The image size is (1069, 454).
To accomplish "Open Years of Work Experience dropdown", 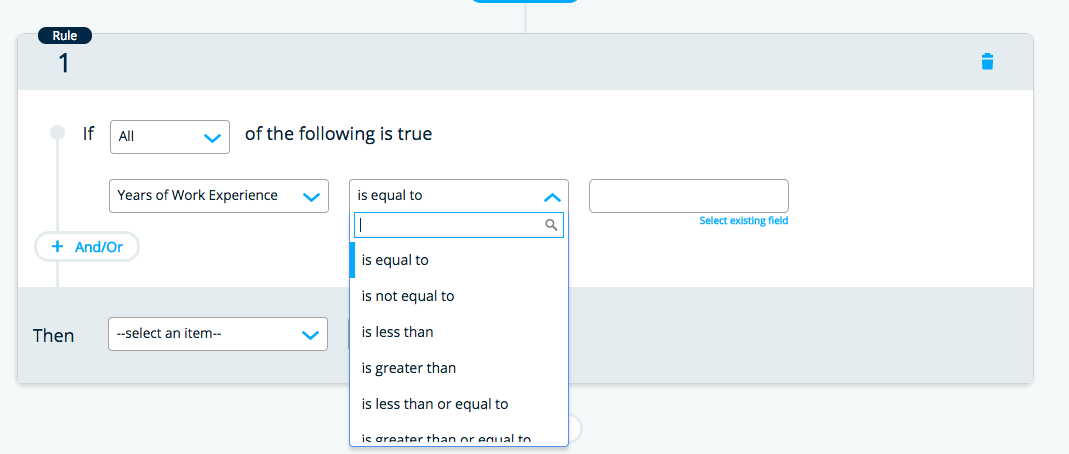I will pyautogui.click(x=218, y=196).
